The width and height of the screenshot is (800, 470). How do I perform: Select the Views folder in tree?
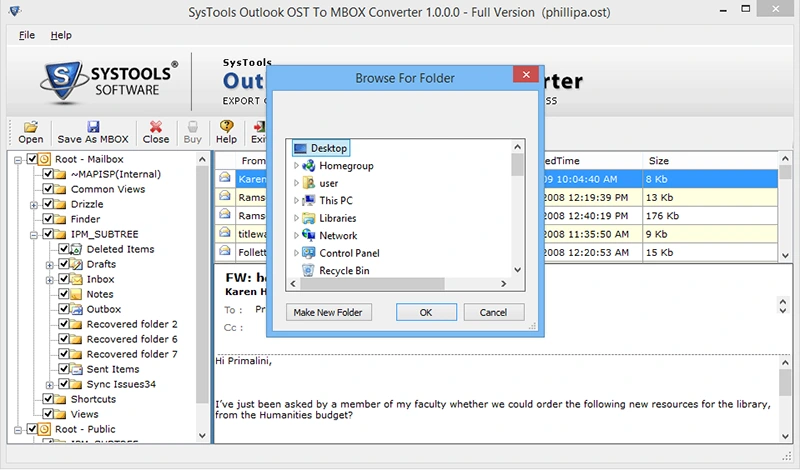coord(84,414)
